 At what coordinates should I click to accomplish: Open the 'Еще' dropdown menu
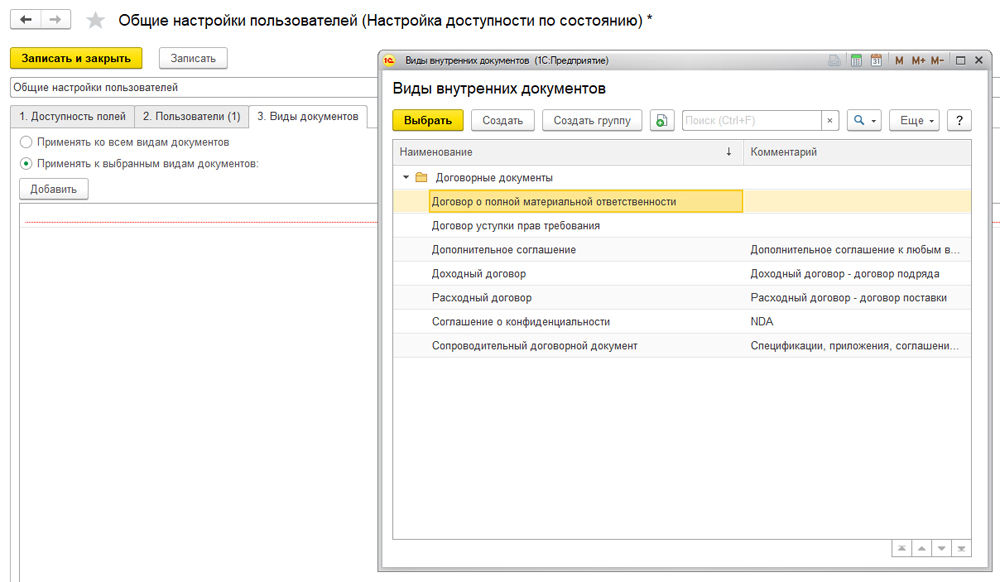[915, 121]
